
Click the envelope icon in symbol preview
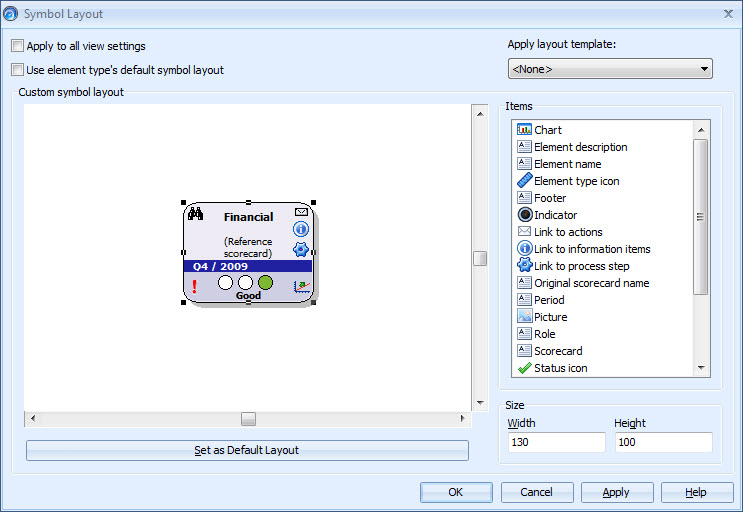pyautogui.click(x=301, y=212)
